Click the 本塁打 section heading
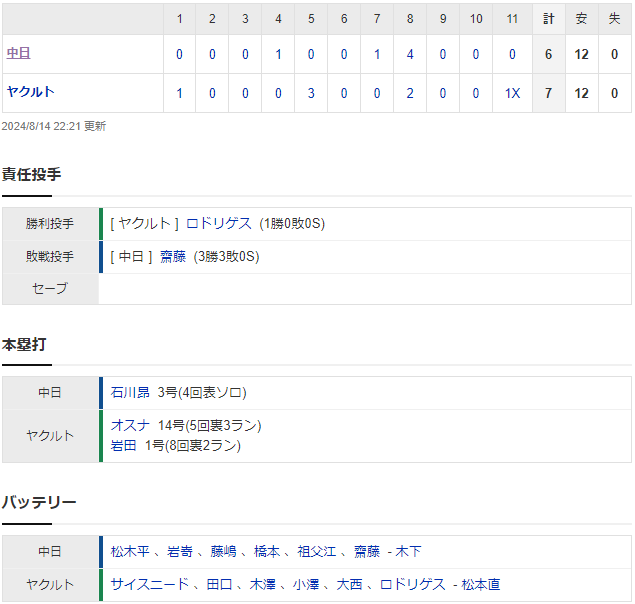This screenshot has height=604, width=635. coord(24,344)
